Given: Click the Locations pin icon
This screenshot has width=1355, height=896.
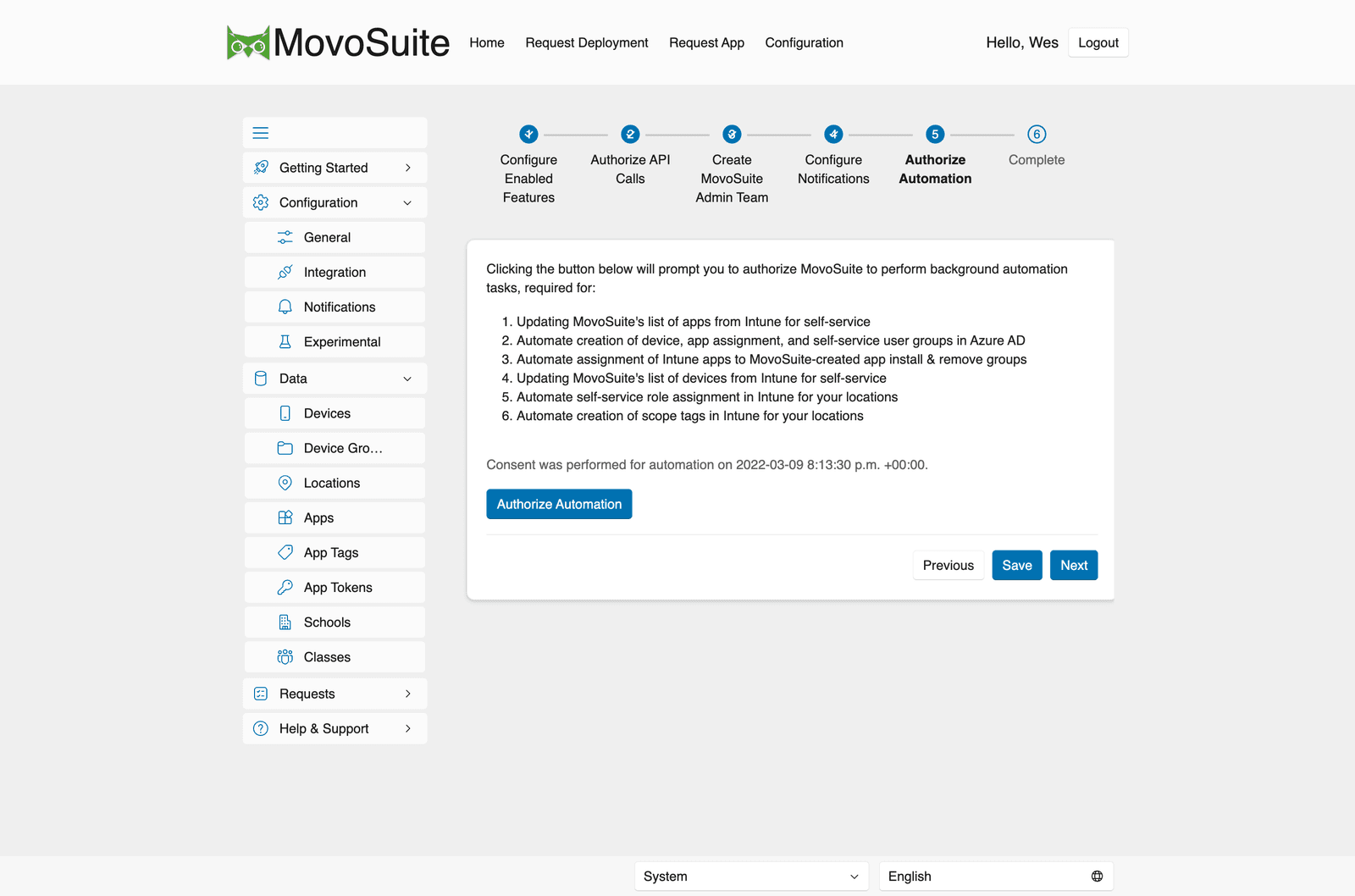Looking at the screenshot, I should (x=285, y=483).
